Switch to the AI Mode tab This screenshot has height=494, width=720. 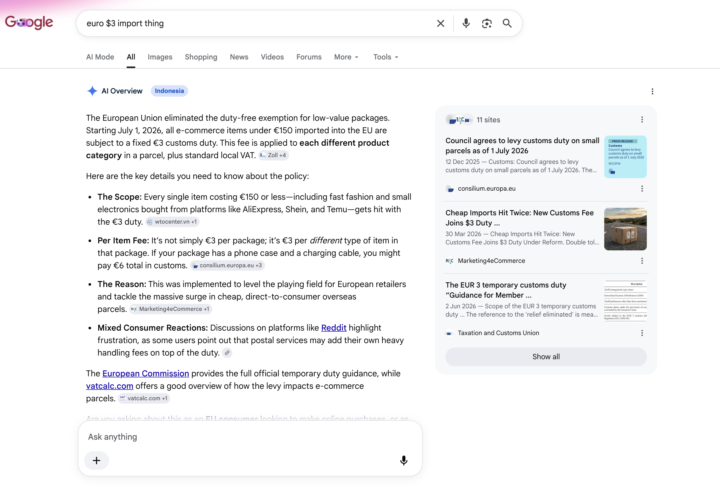pos(100,57)
